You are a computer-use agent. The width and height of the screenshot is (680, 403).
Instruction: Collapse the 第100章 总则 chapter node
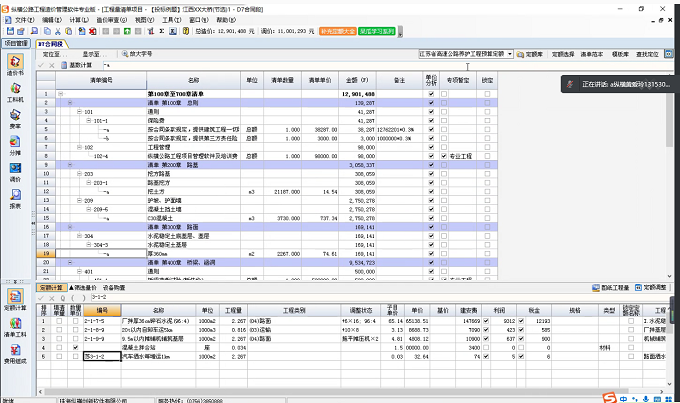click(x=70, y=103)
